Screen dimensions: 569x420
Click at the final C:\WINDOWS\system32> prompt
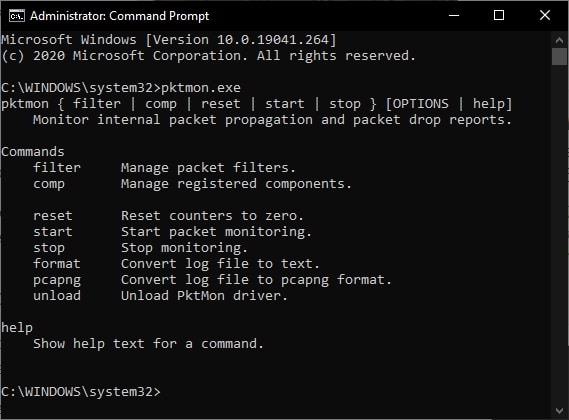(x=81, y=392)
